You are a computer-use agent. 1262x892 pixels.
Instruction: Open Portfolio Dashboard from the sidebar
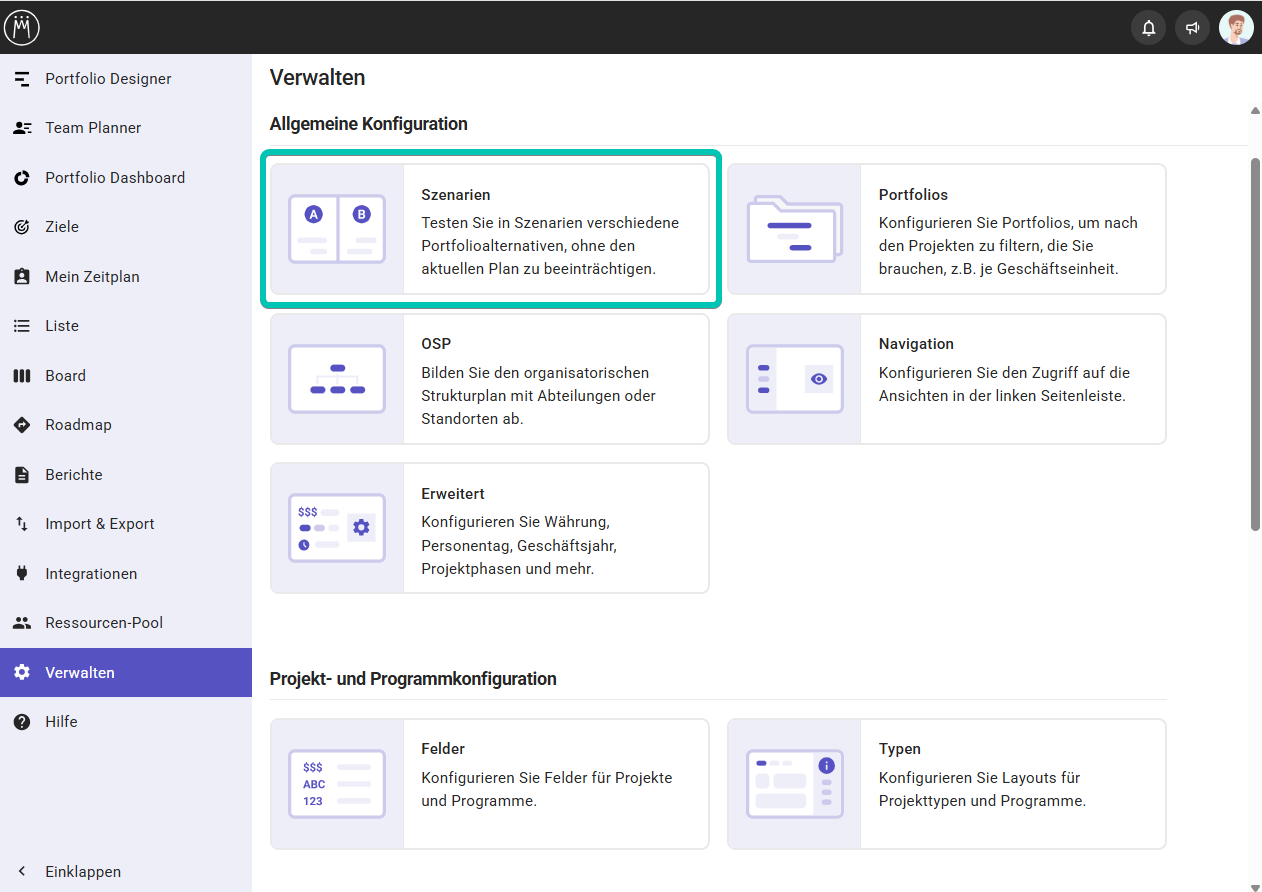click(114, 178)
